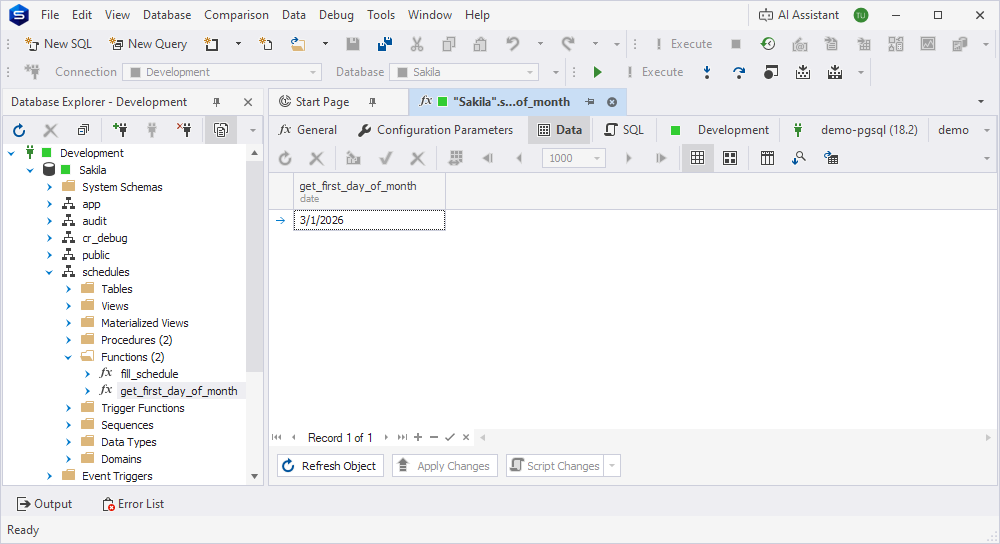
Task: Close the get_first_day_of_month document tab
Action: pos(612,102)
